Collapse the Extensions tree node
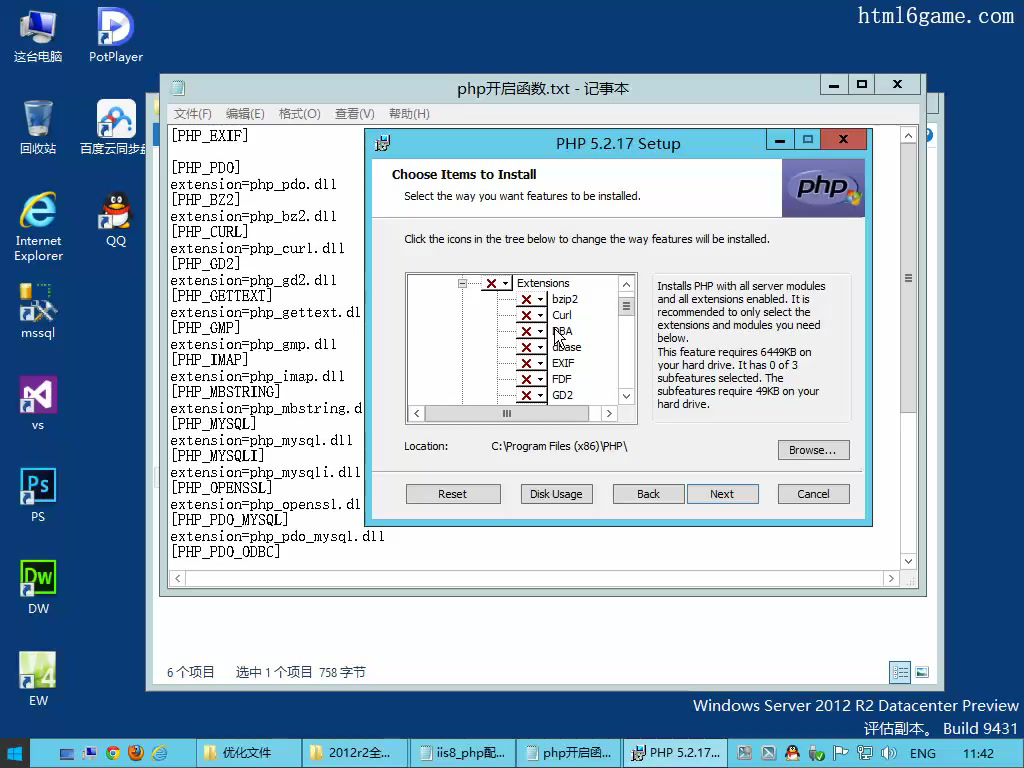 [x=462, y=283]
